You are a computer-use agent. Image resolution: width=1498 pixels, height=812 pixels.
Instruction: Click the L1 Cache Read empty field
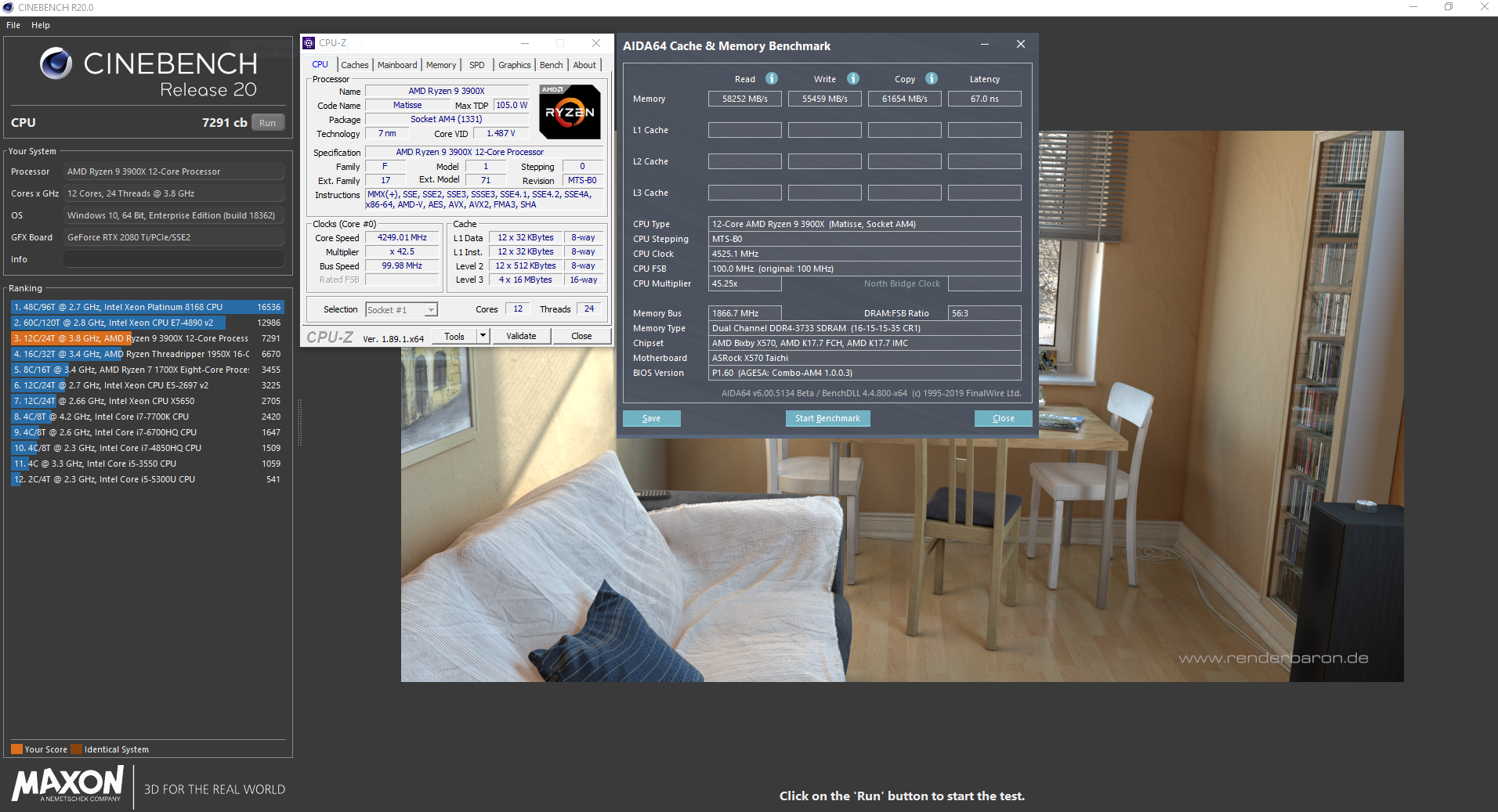point(745,130)
